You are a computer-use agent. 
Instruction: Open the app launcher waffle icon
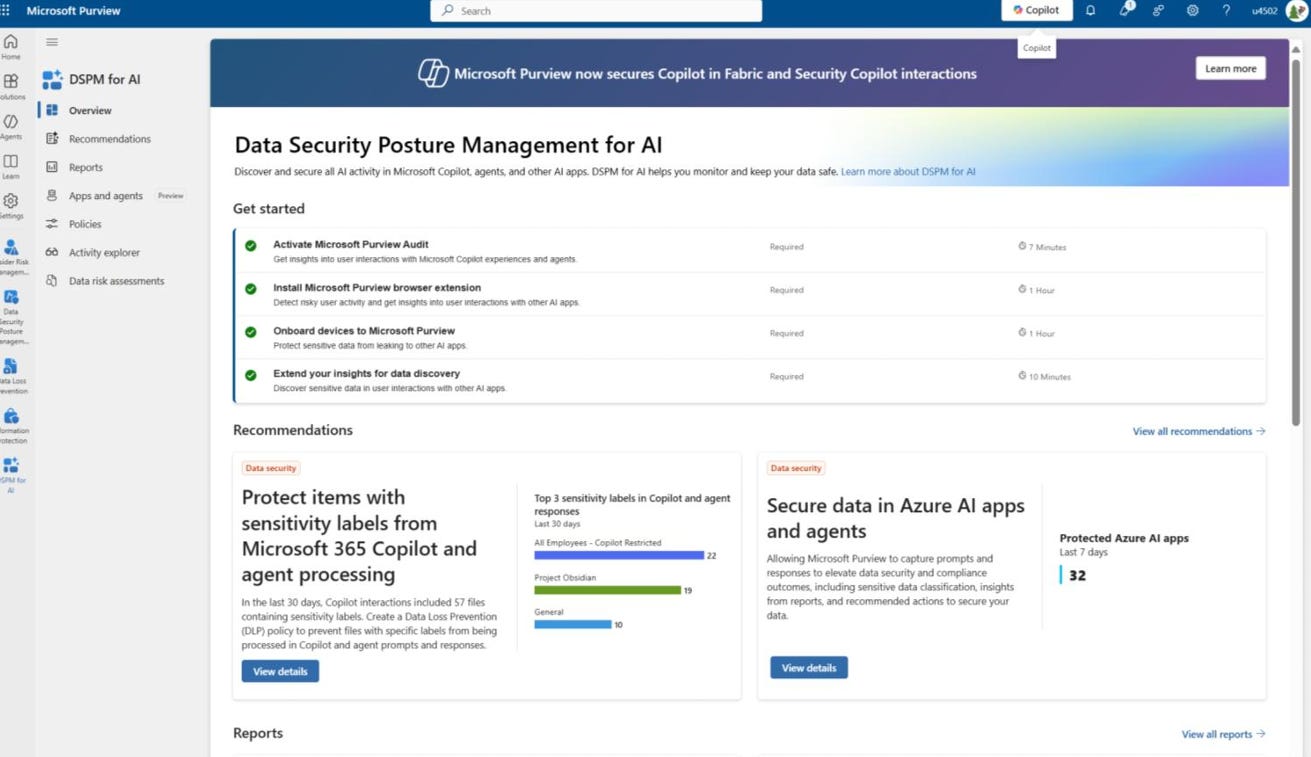click(7, 10)
